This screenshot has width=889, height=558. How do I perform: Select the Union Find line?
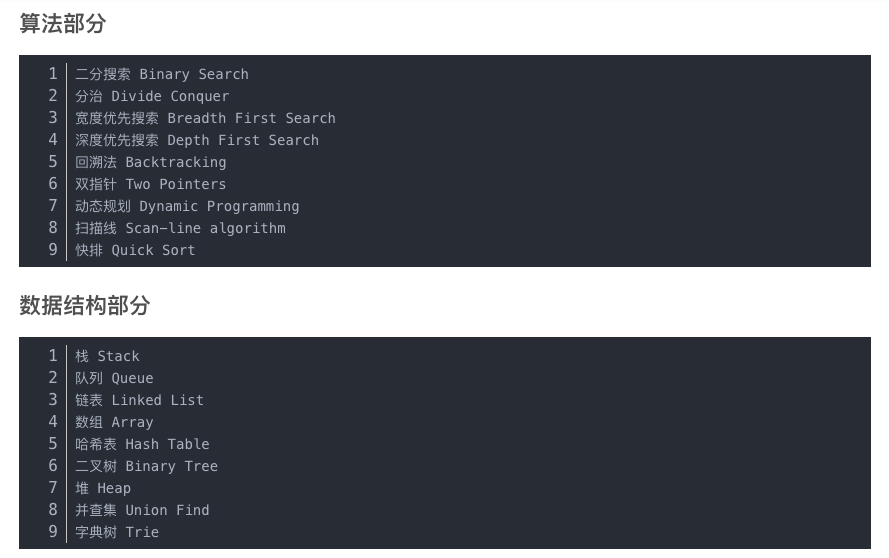tap(142, 510)
